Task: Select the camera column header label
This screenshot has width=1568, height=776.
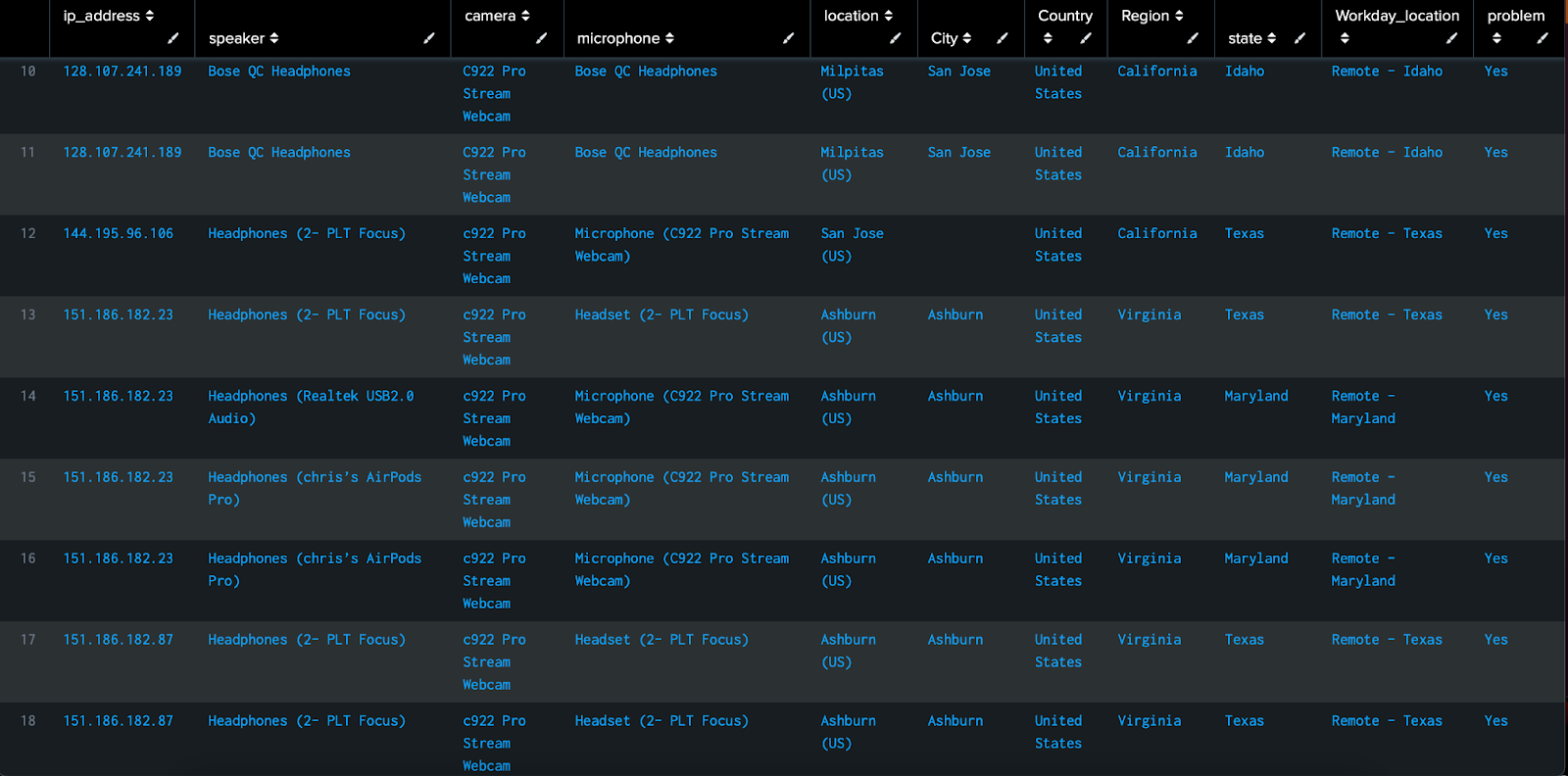Action: coord(490,16)
